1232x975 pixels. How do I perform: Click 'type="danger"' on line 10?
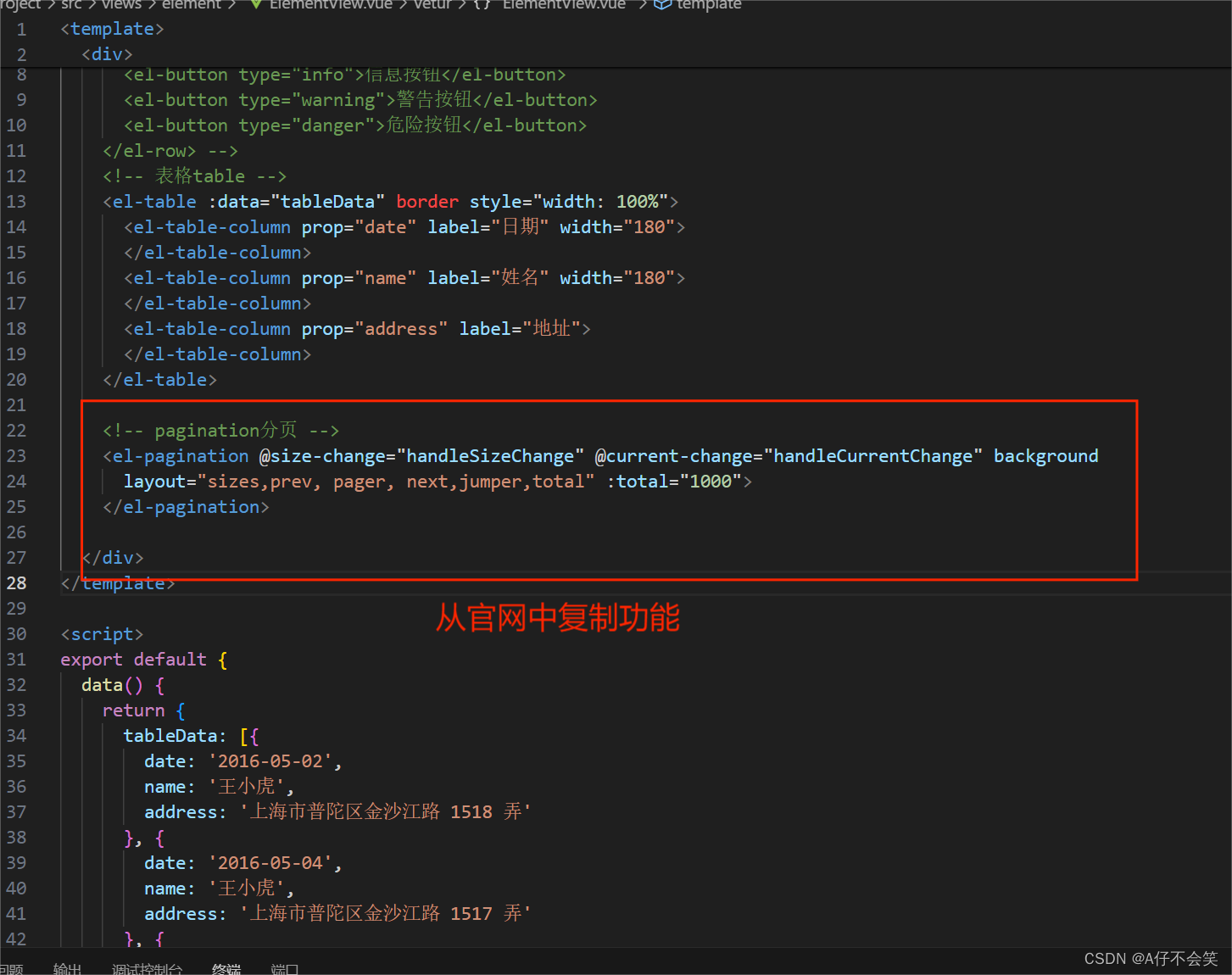[307, 125]
